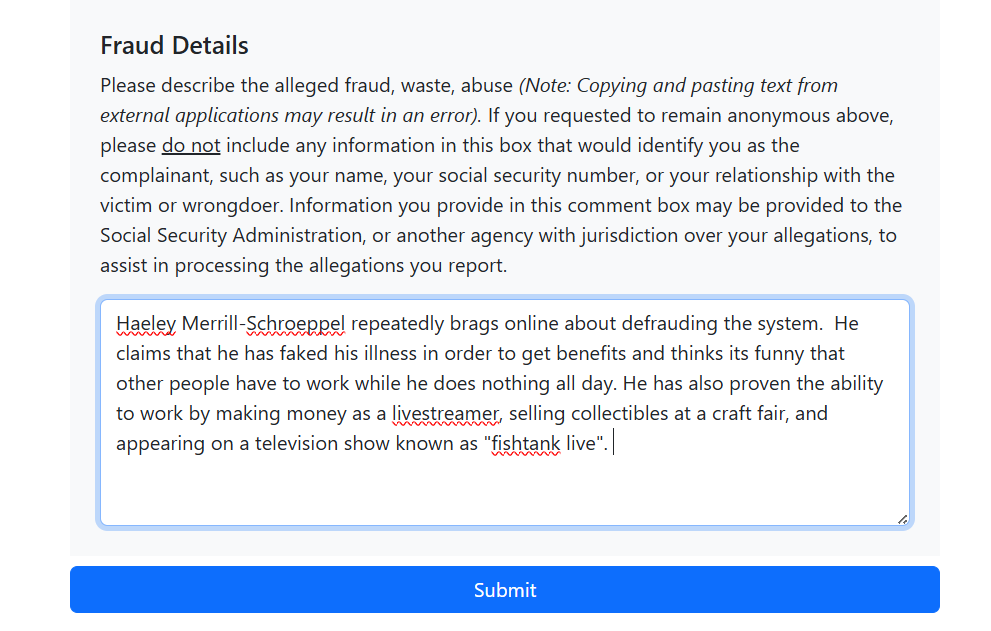This screenshot has width=991, height=631.
Task: Click the underlined word "Schroeppel"
Action: tap(295, 324)
